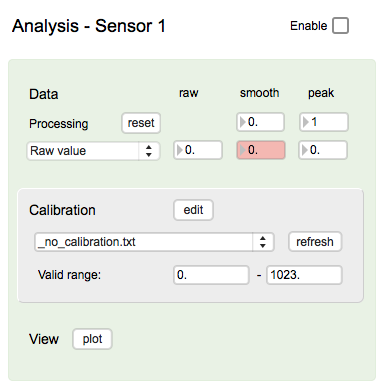Expand the _no_calibration.txt file dropdown
Viewport: 385px width, 389px height.
point(154,242)
